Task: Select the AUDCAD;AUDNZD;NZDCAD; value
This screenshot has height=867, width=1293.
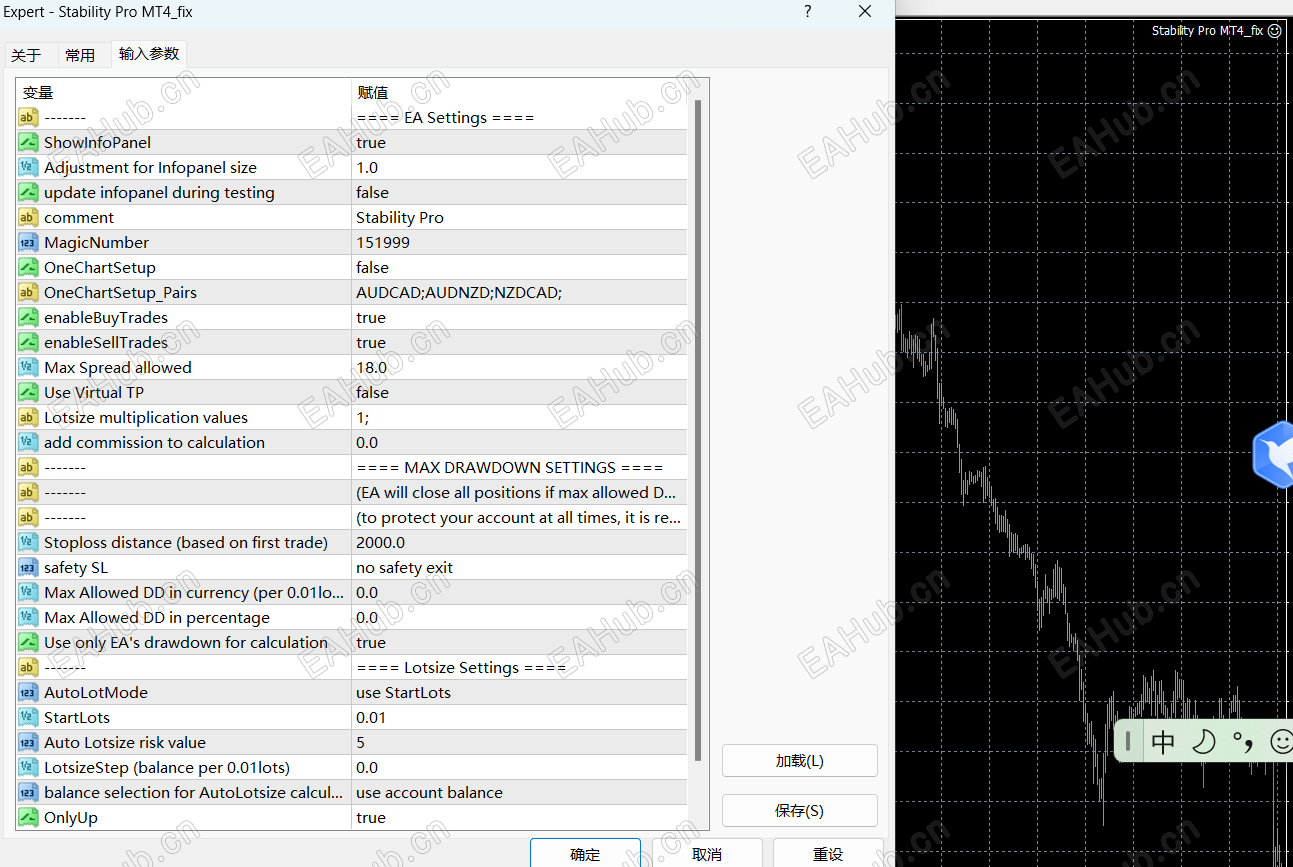Action: point(459,292)
